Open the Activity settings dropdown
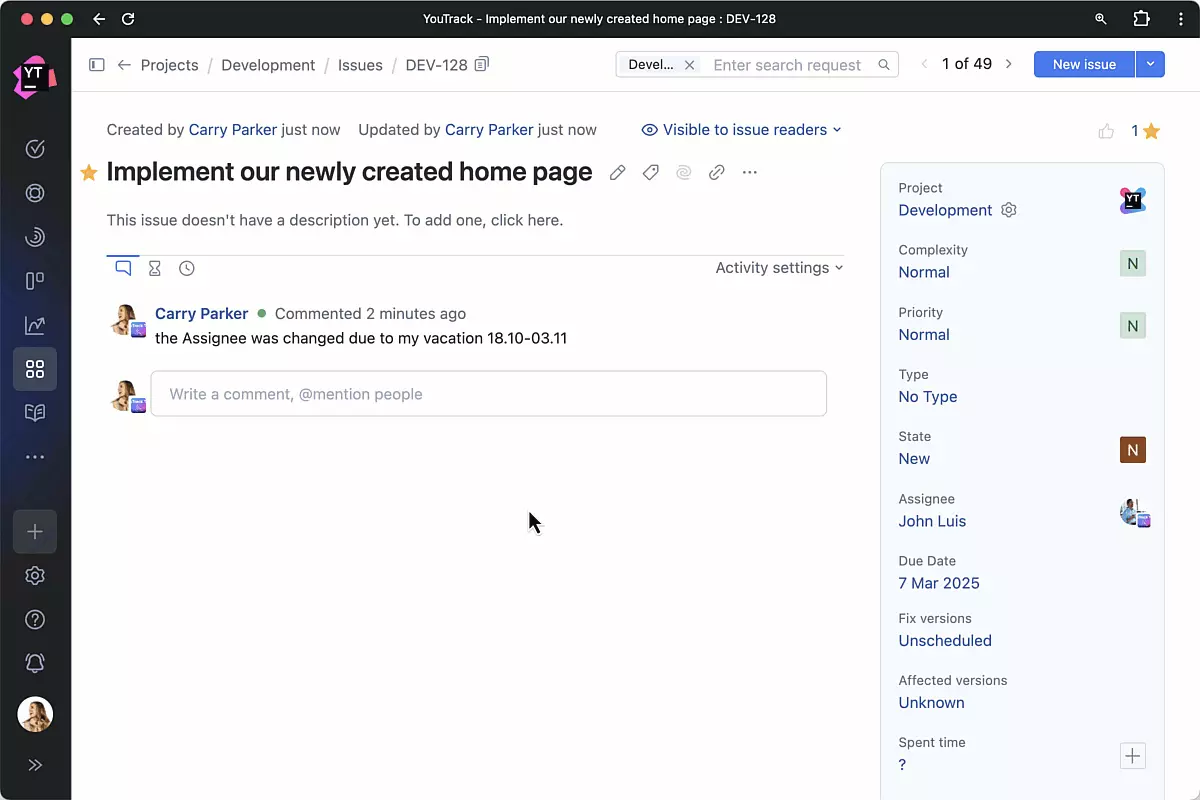The height and width of the screenshot is (800, 1200). (779, 268)
